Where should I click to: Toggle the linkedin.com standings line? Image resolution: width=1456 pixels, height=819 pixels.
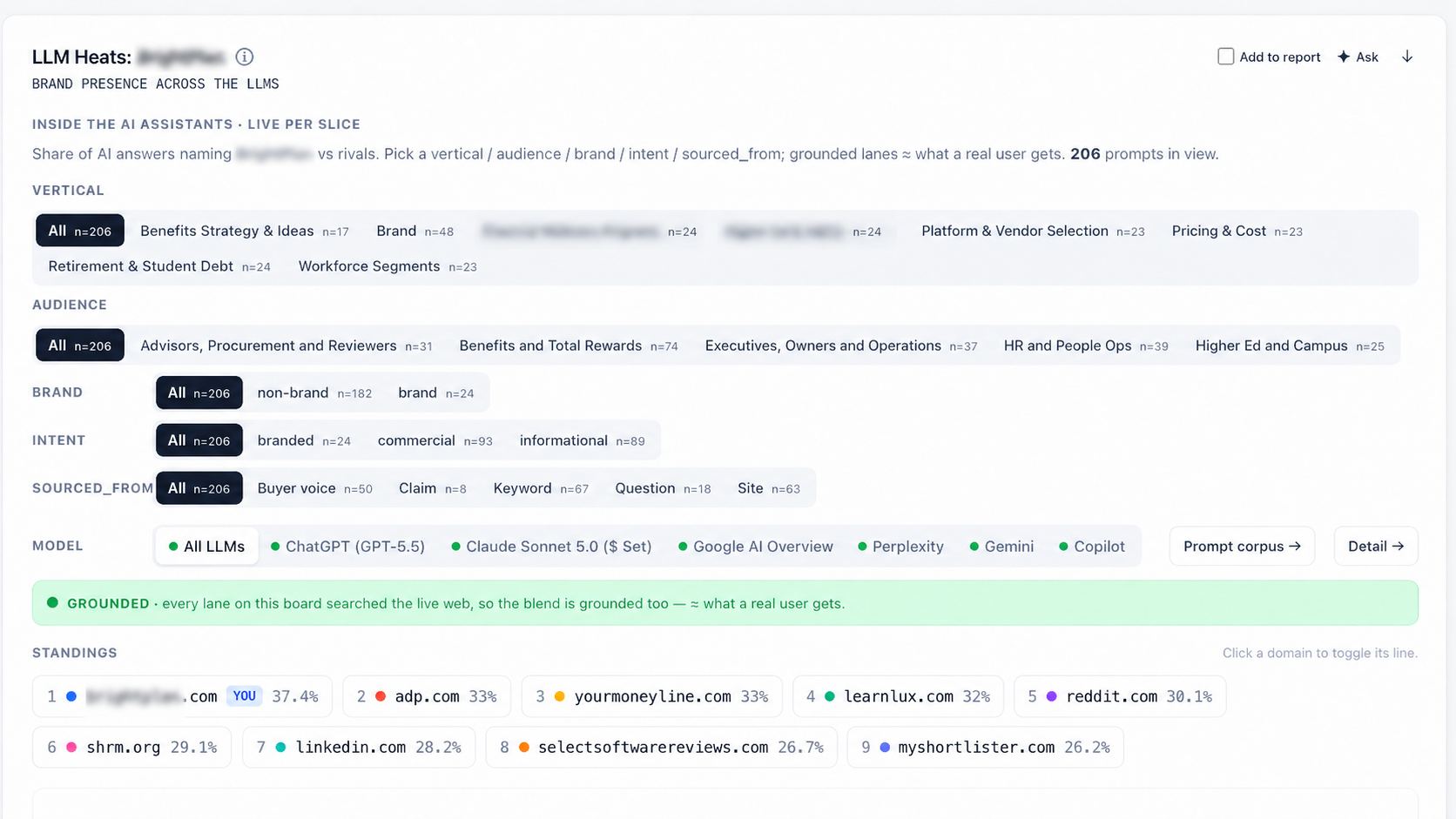pos(359,747)
